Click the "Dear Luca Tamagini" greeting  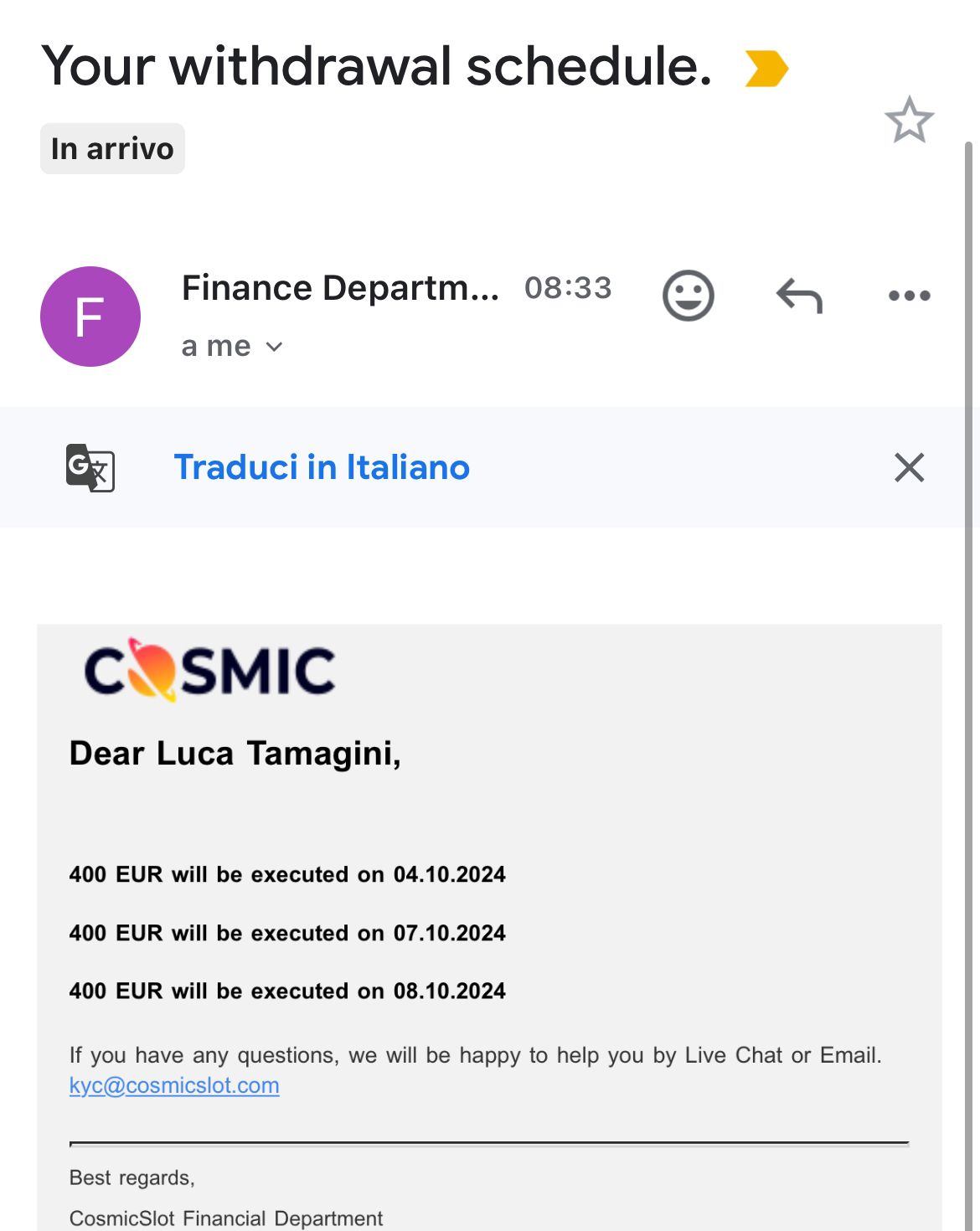pos(235,753)
